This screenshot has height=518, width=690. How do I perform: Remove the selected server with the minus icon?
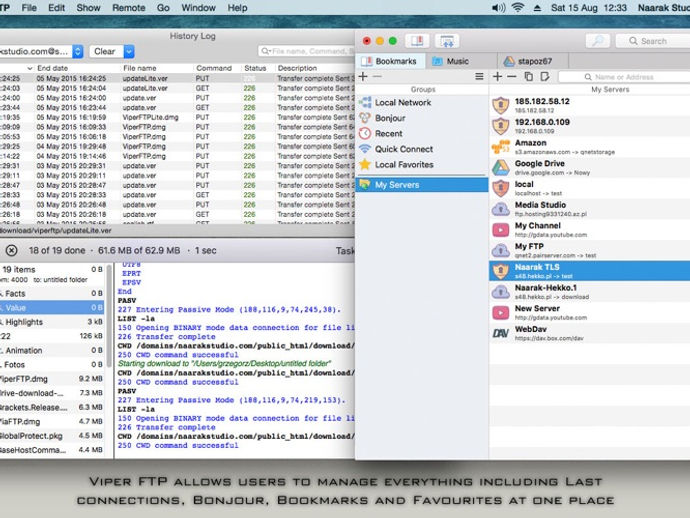point(511,77)
